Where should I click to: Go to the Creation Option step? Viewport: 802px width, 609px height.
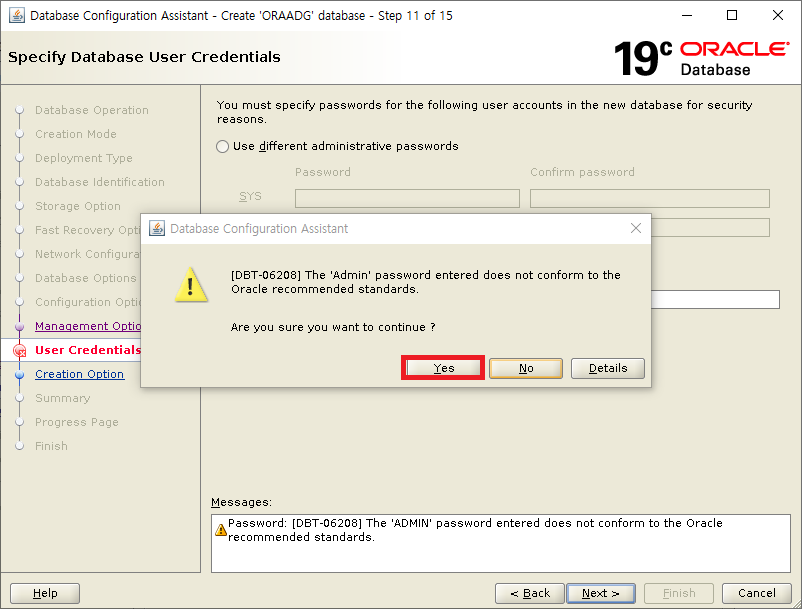79,374
